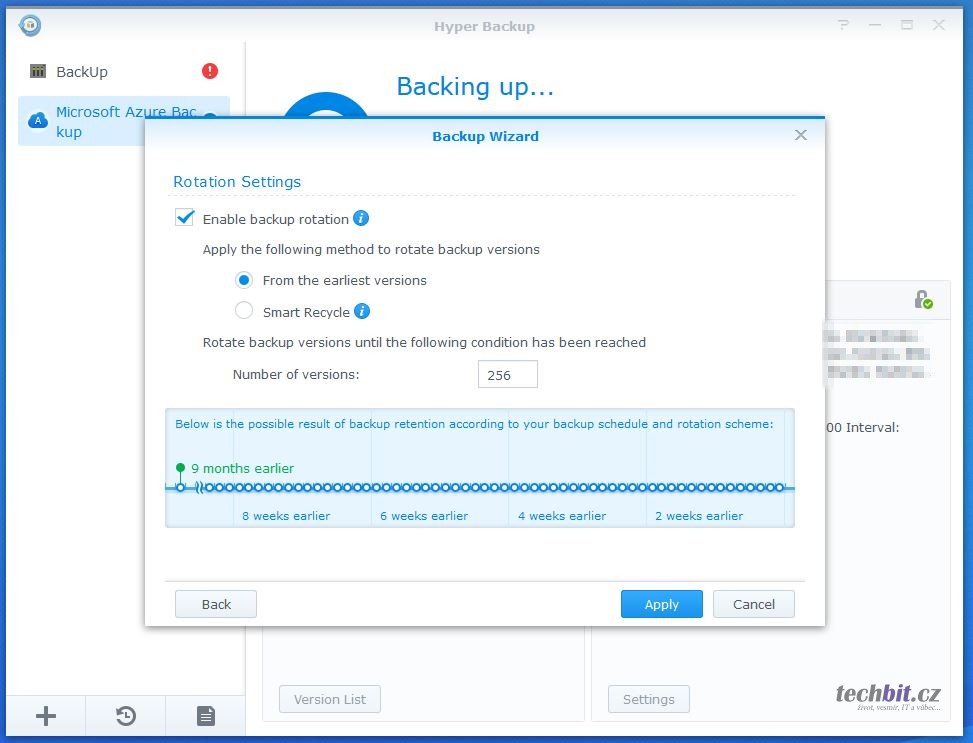The width and height of the screenshot is (973, 743).
Task: Click the 9 months earlier timeline marker
Action: 180,487
